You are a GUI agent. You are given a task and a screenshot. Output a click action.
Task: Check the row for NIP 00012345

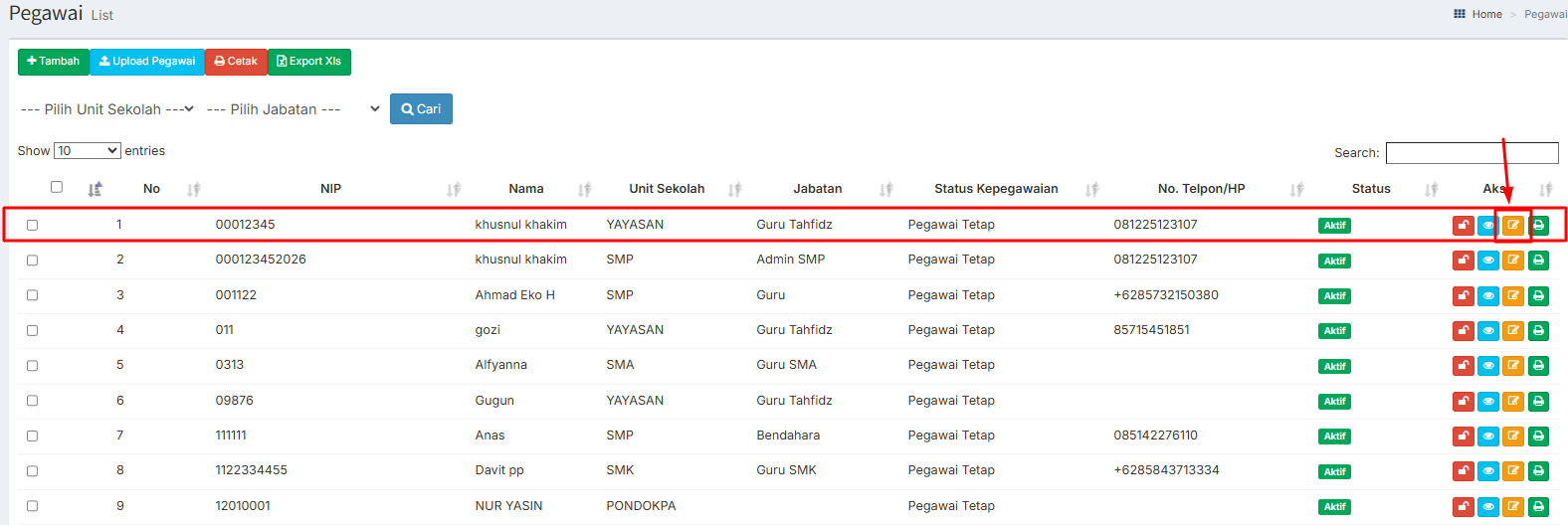click(32, 225)
